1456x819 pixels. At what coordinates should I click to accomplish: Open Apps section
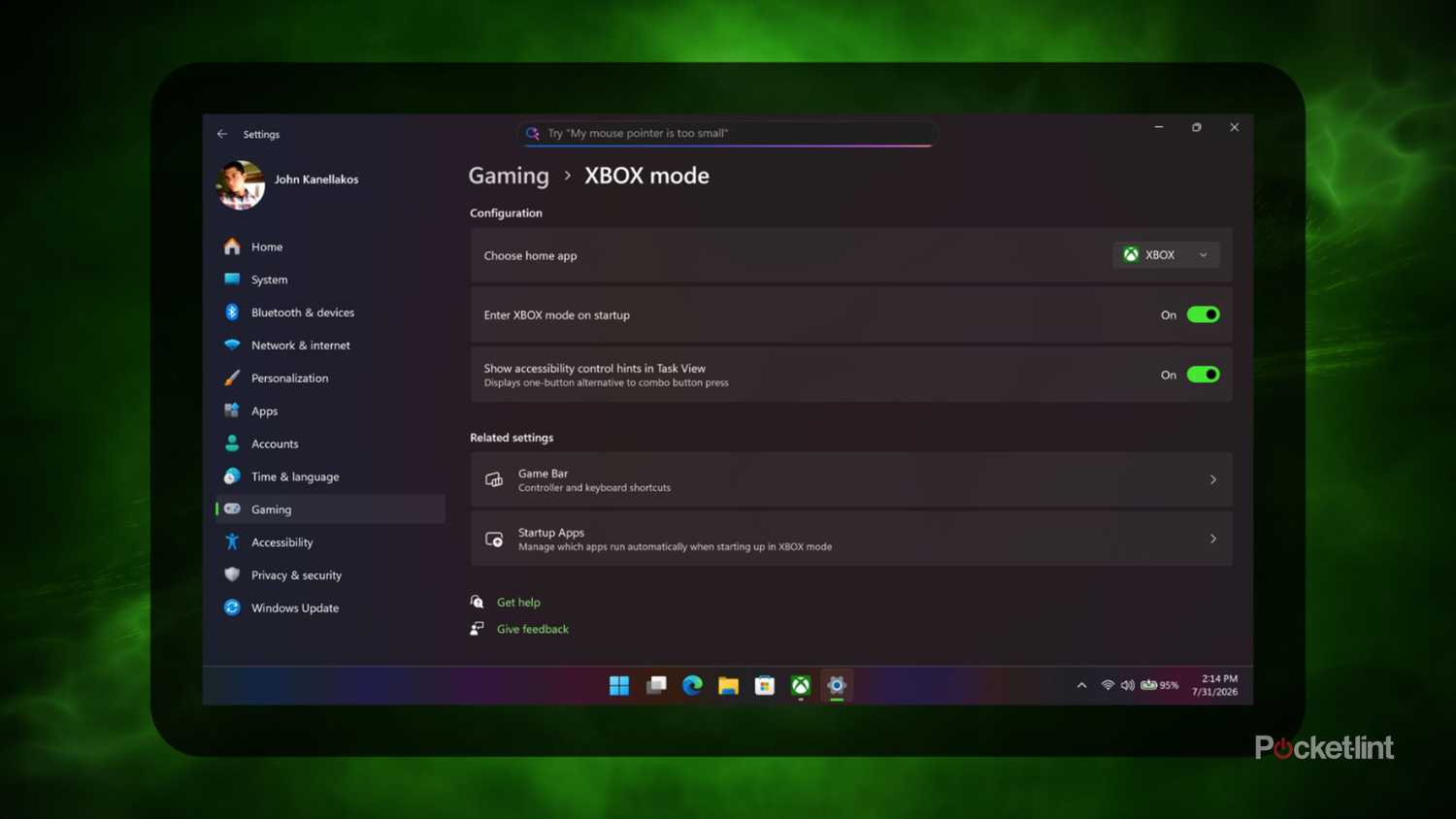[330, 411]
